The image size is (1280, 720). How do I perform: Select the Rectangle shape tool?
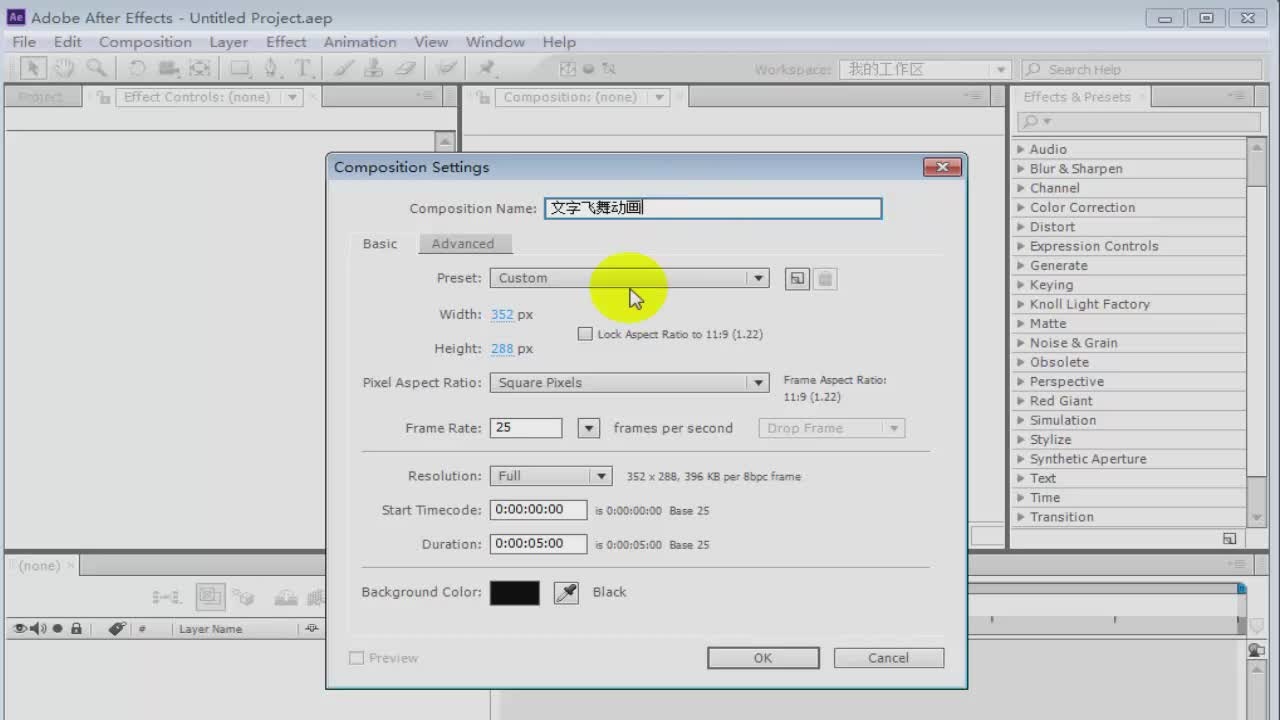(241, 68)
